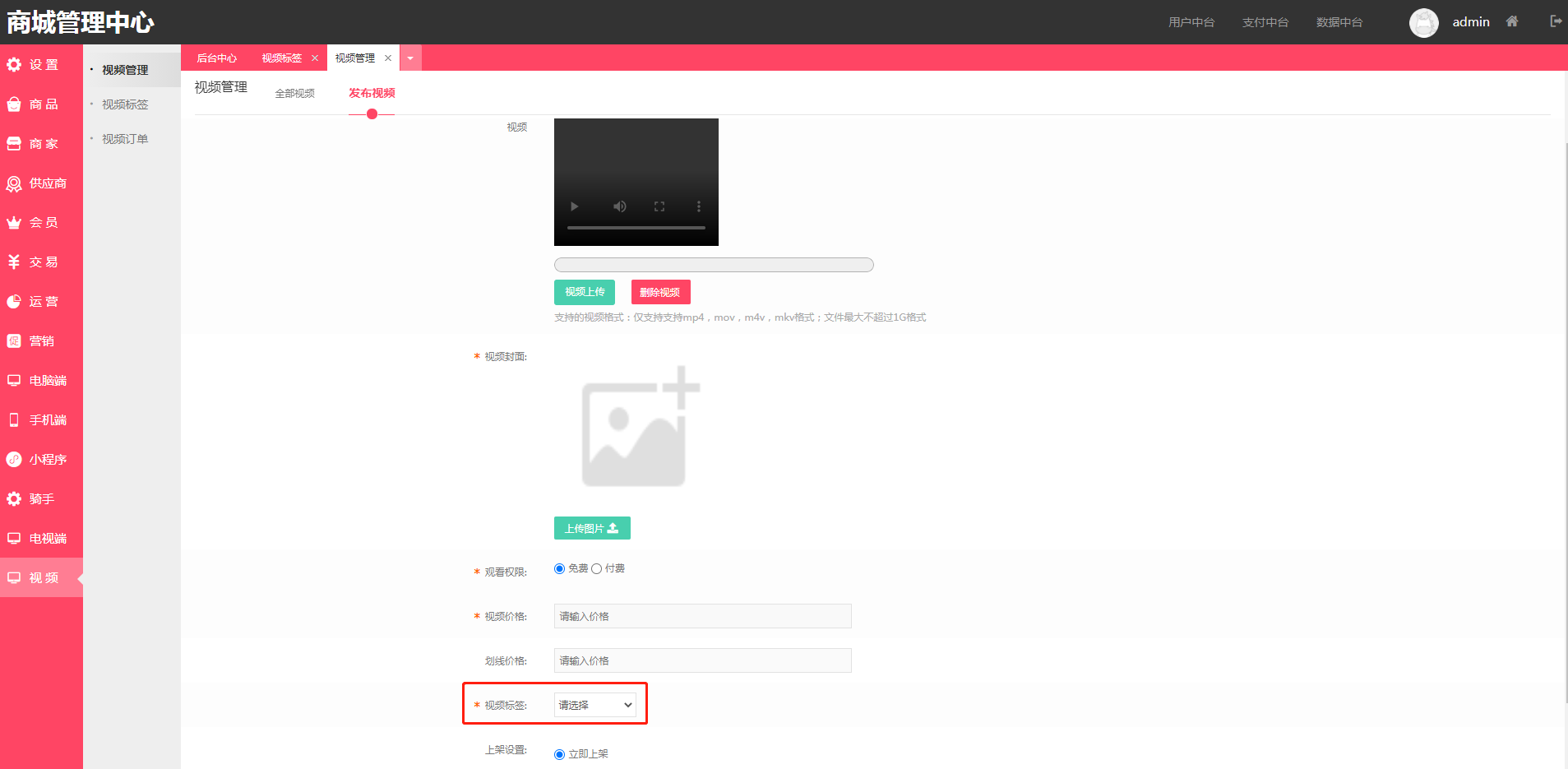Viewport: 1568px width, 769px height.
Task: Click the 删除视频 button
Action: [x=660, y=292]
